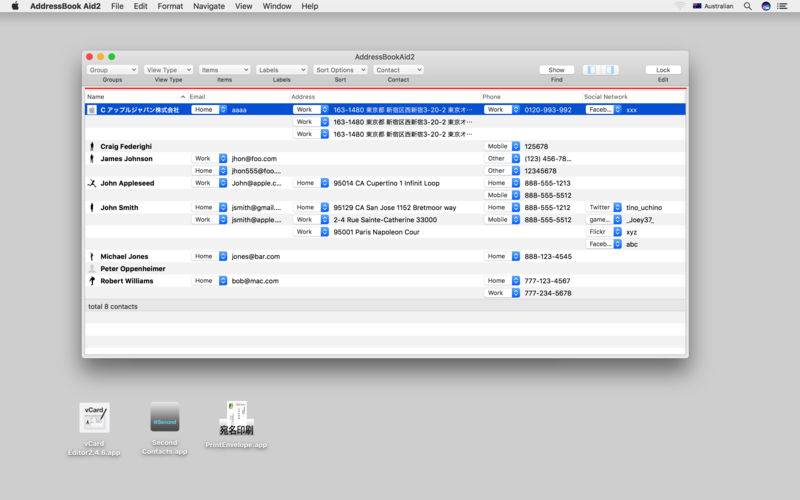Viewport: 800px width, 500px height.
Task: Open the Labels dropdown in the toolbar
Action: 282,70
